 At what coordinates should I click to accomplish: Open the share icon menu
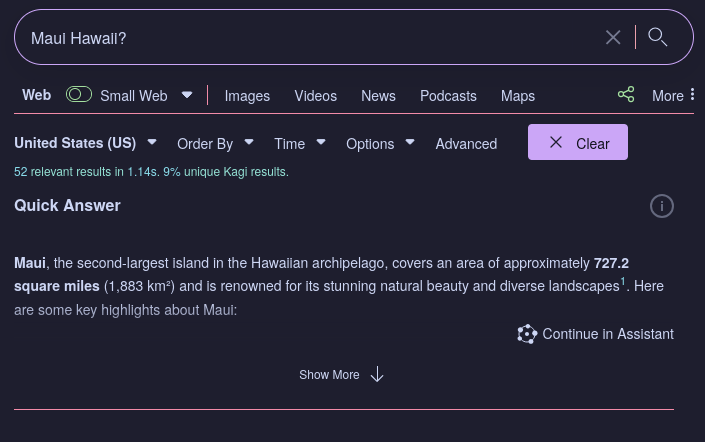tap(626, 95)
